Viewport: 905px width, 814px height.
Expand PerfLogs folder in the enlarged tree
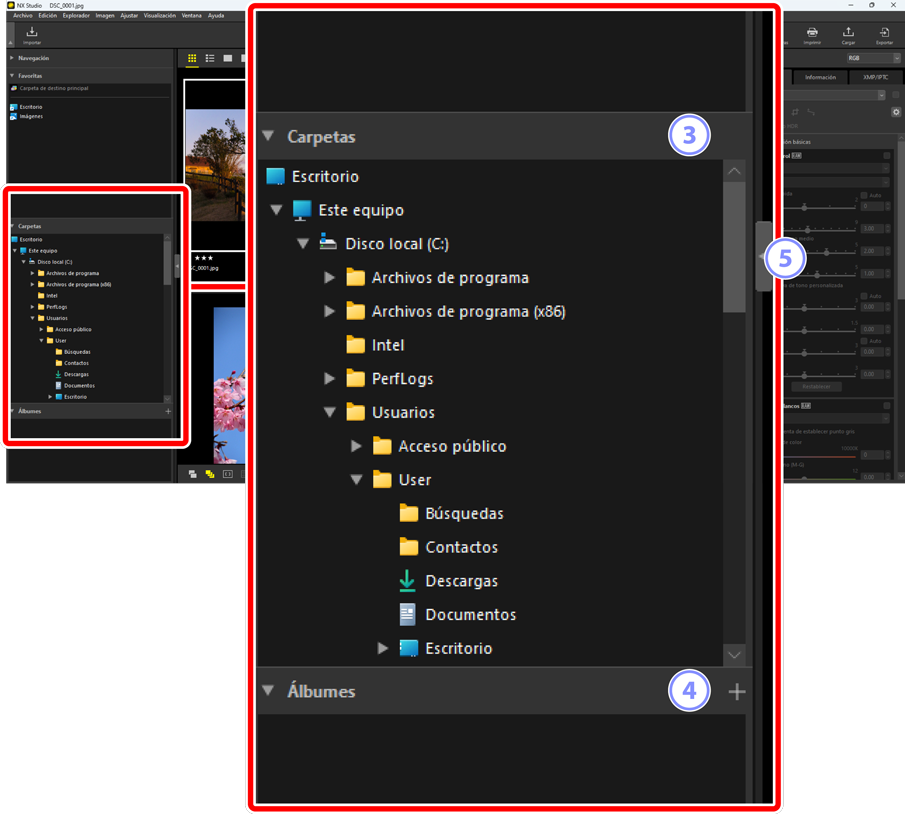pyautogui.click(x=330, y=379)
